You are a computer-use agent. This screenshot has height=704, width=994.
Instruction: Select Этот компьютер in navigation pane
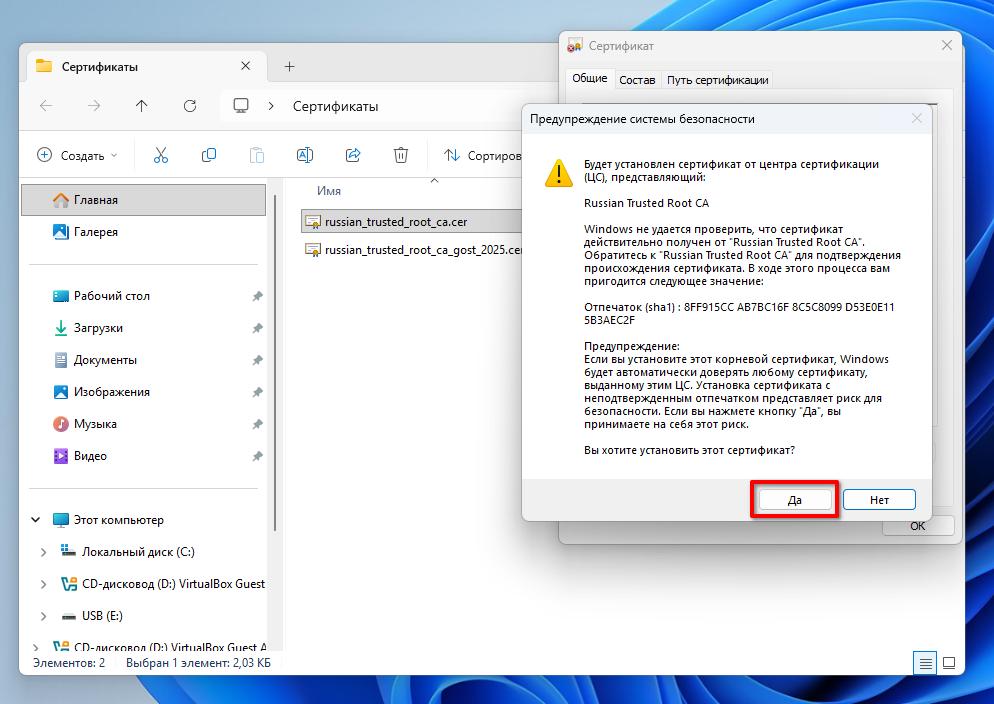point(119,520)
